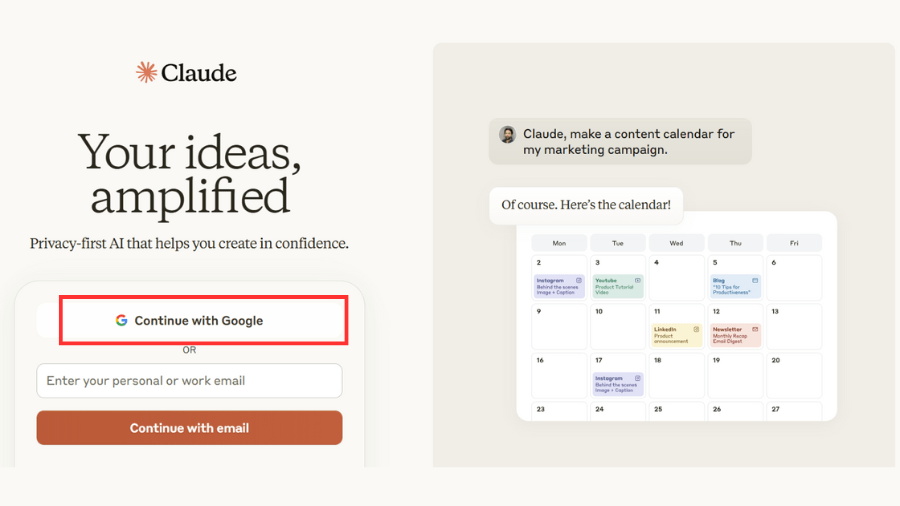Image resolution: width=900 pixels, height=506 pixels.
Task: Select the Mon column header in calendar
Action: pyautogui.click(x=559, y=243)
